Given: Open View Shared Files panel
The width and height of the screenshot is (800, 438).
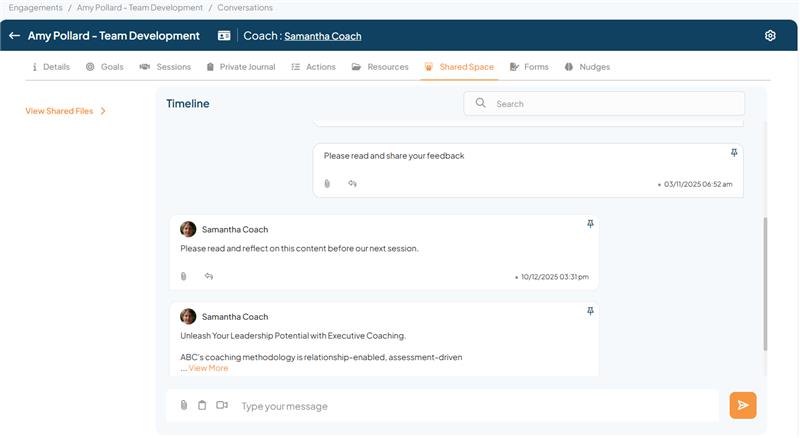Looking at the screenshot, I should (65, 111).
